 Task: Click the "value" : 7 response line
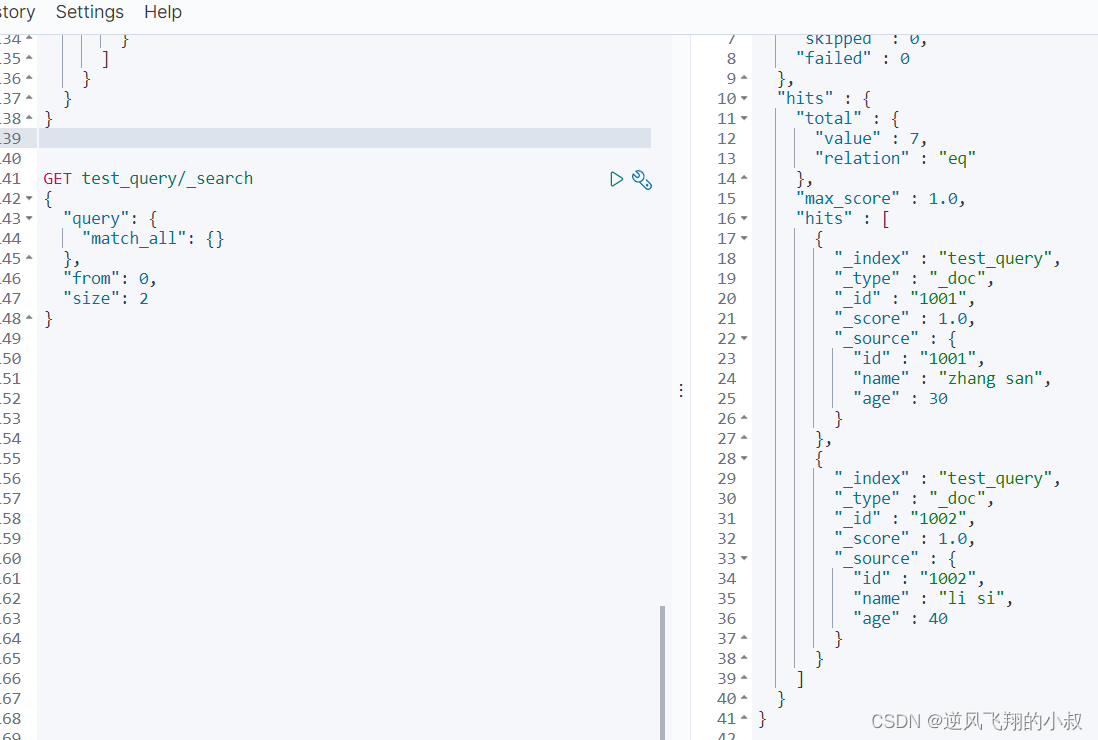click(870, 139)
